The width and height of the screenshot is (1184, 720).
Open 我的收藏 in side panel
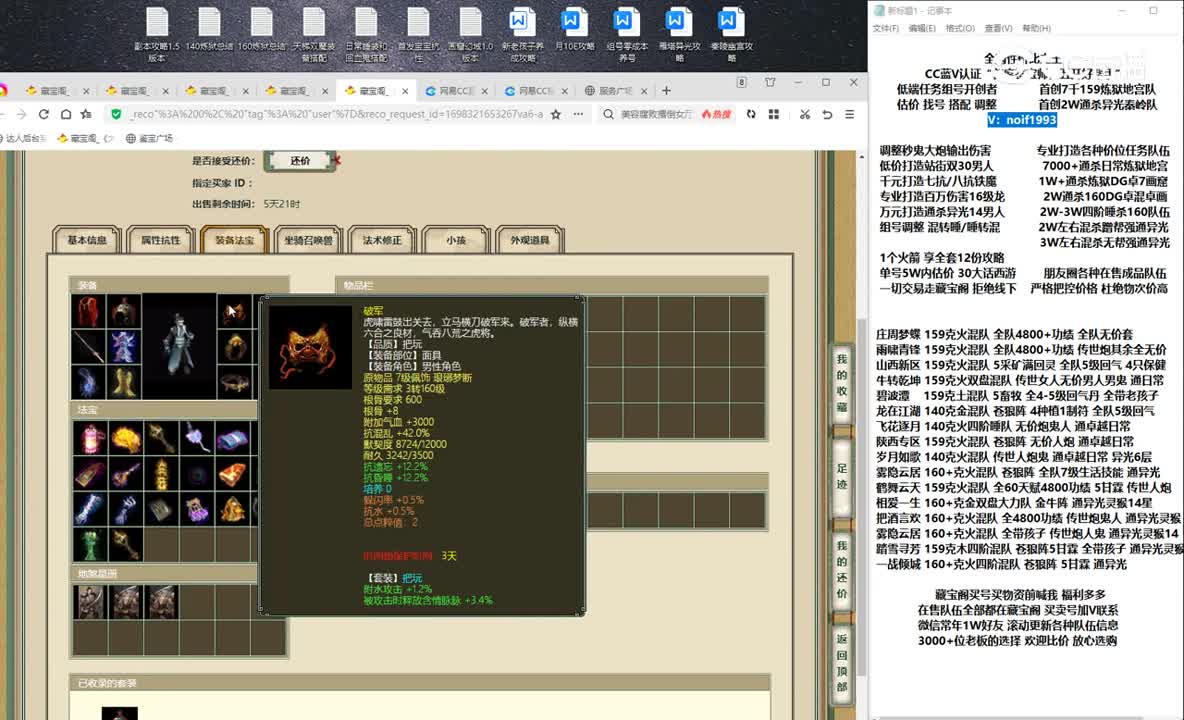pos(842,383)
